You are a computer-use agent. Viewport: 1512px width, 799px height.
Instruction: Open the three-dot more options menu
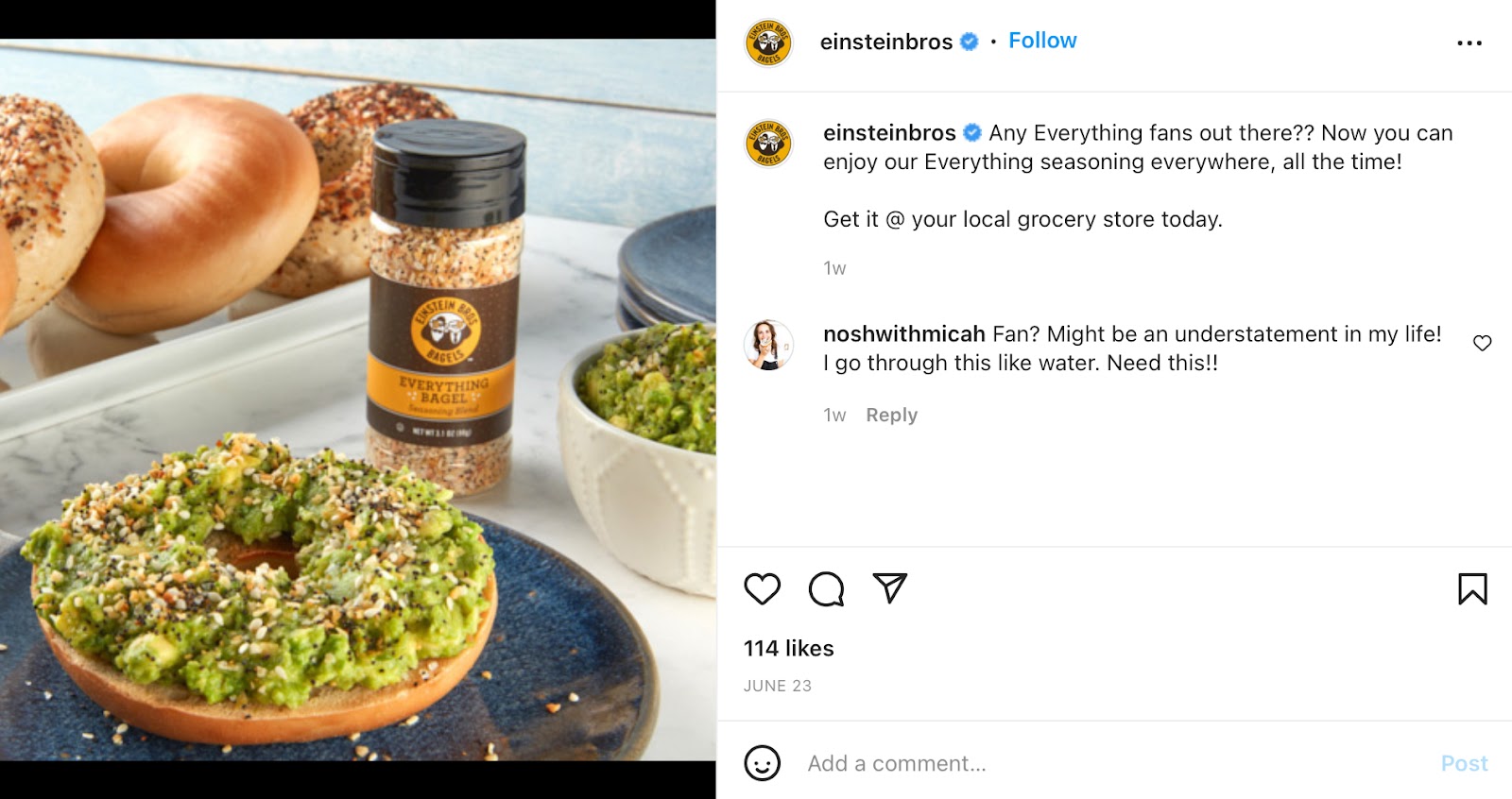pos(1469,42)
